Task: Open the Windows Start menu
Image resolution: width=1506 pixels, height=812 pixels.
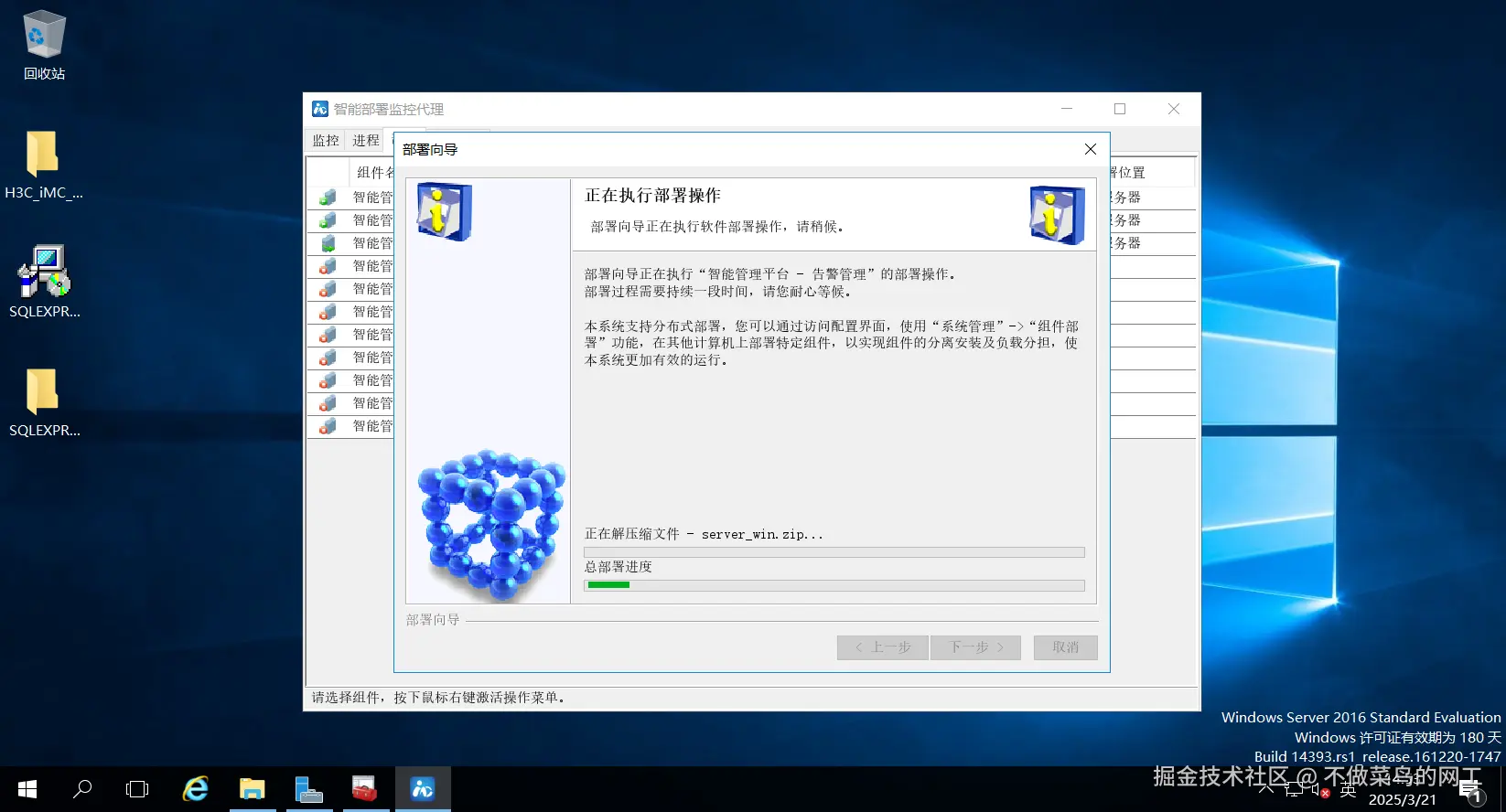Action: (x=27, y=789)
